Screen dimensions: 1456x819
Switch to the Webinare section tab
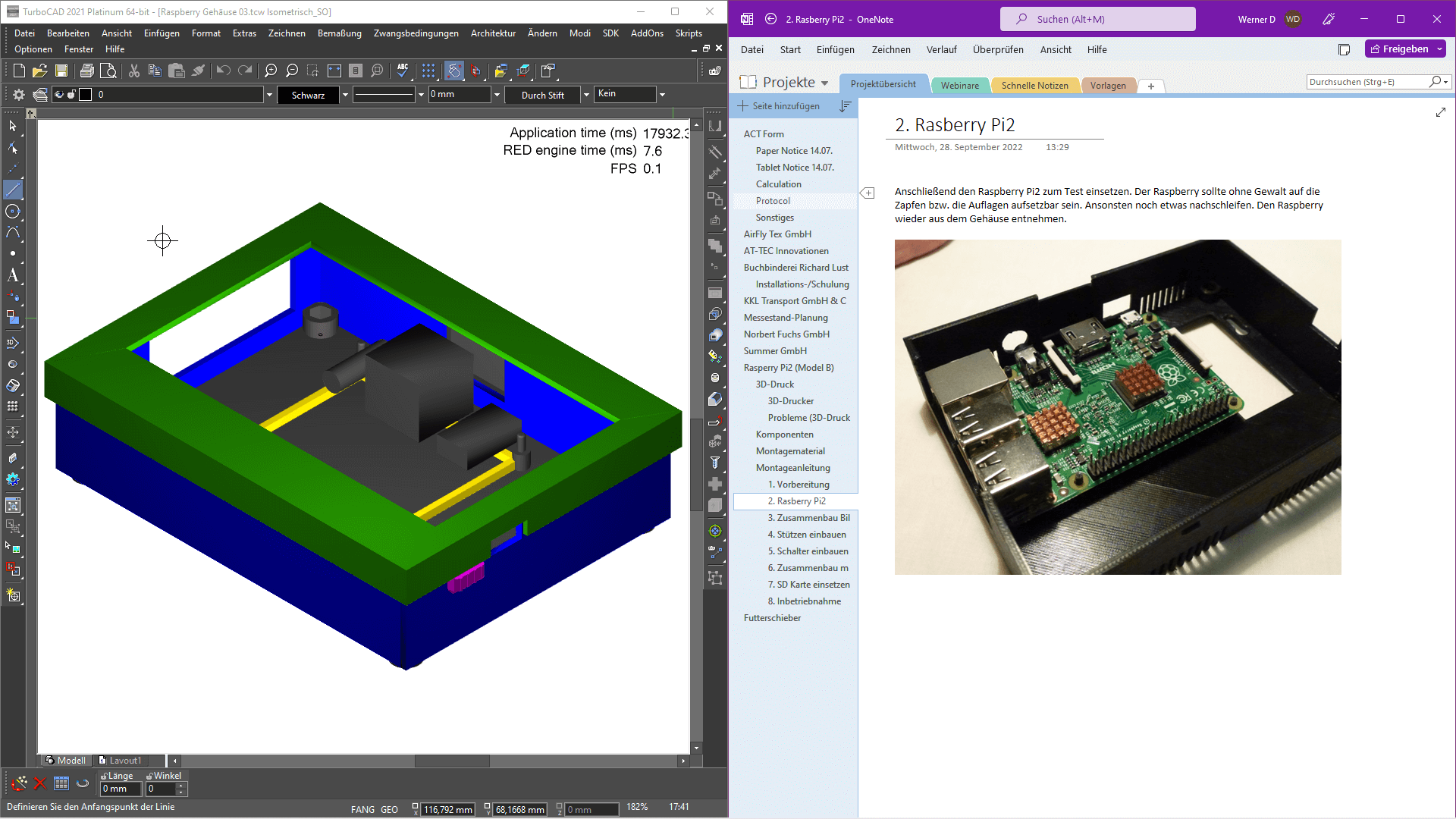tap(959, 85)
